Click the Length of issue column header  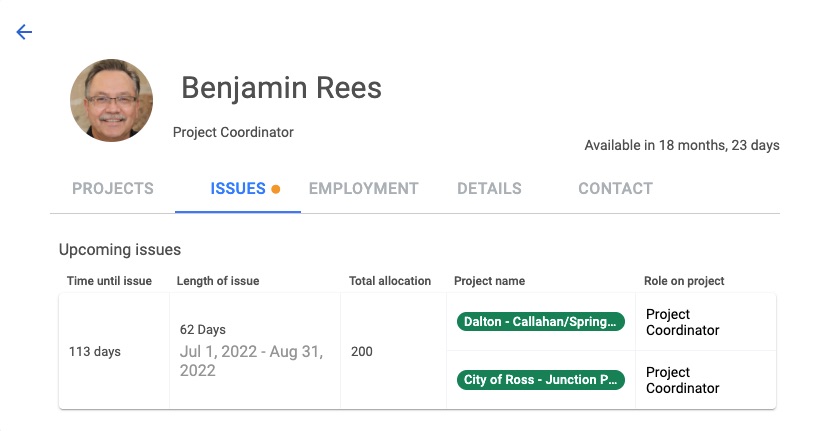(218, 281)
